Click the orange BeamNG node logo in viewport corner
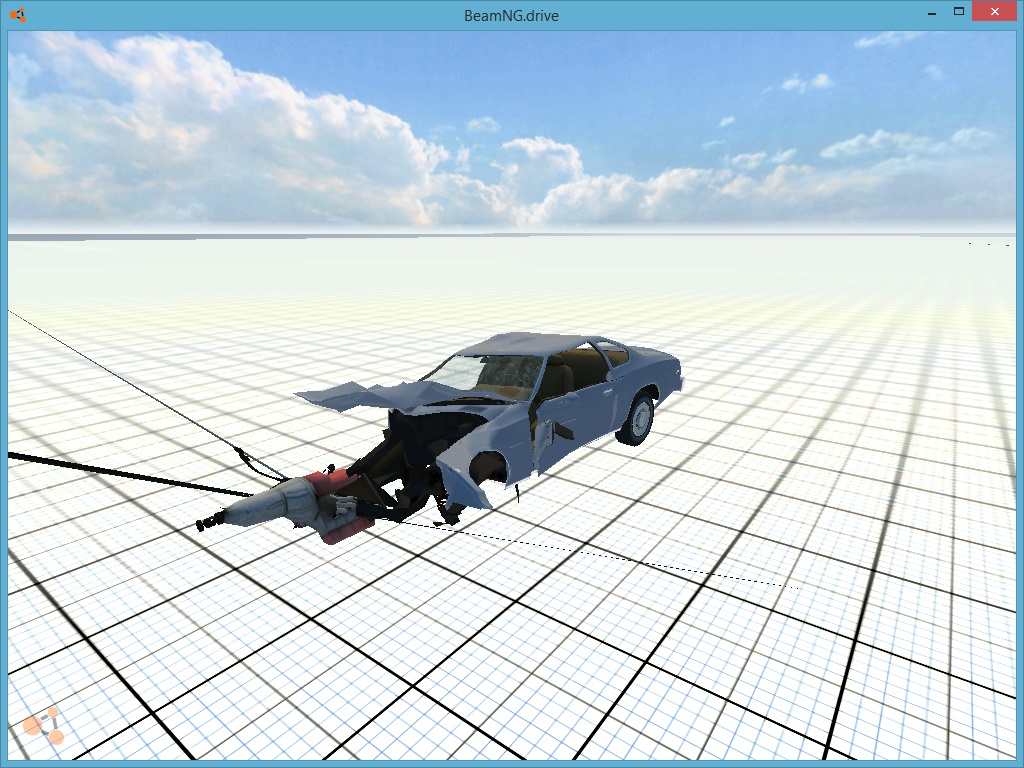The image size is (1024, 768). coord(43,726)
